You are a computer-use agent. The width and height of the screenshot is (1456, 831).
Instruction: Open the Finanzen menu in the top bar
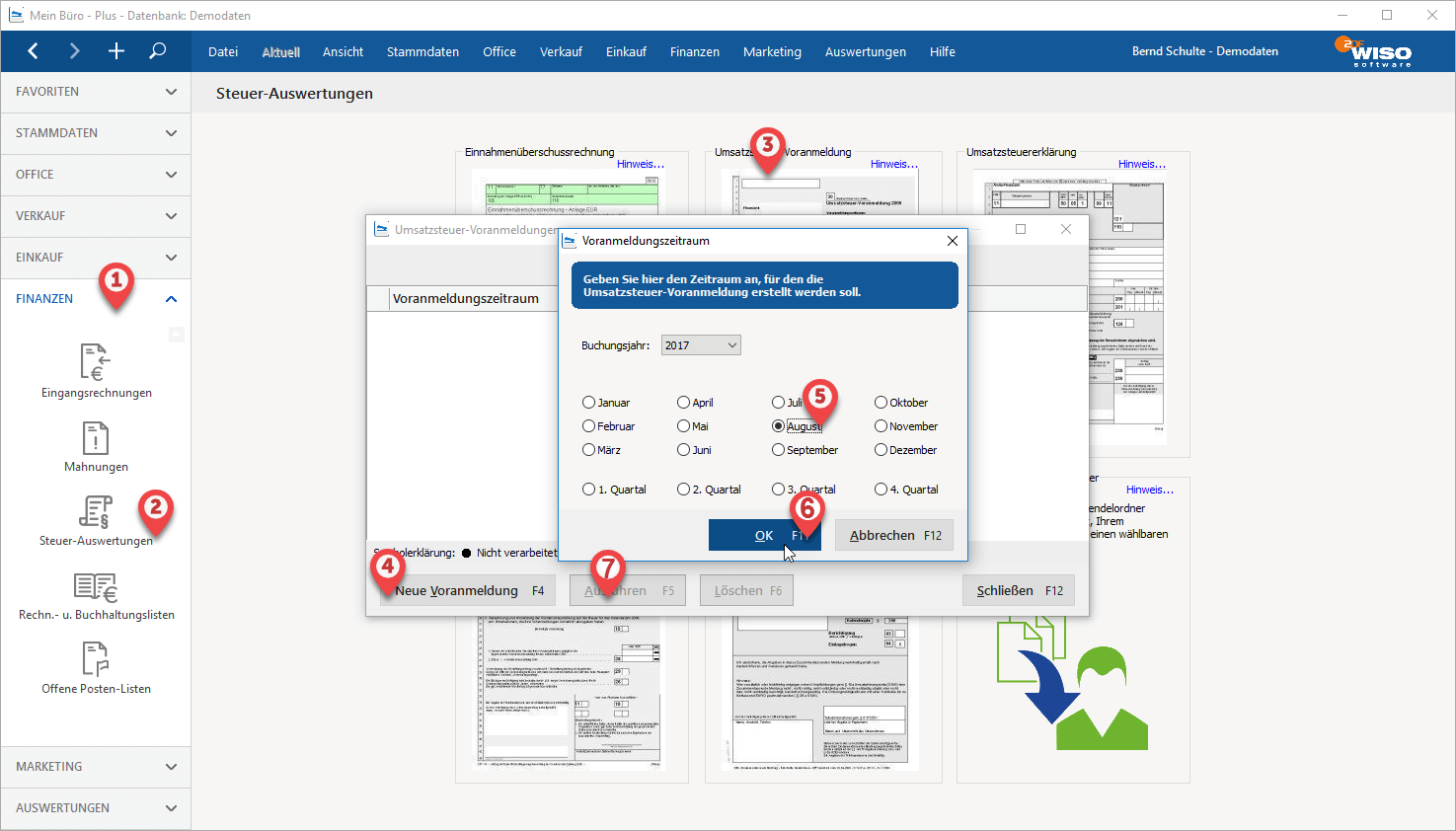point(695,51)
